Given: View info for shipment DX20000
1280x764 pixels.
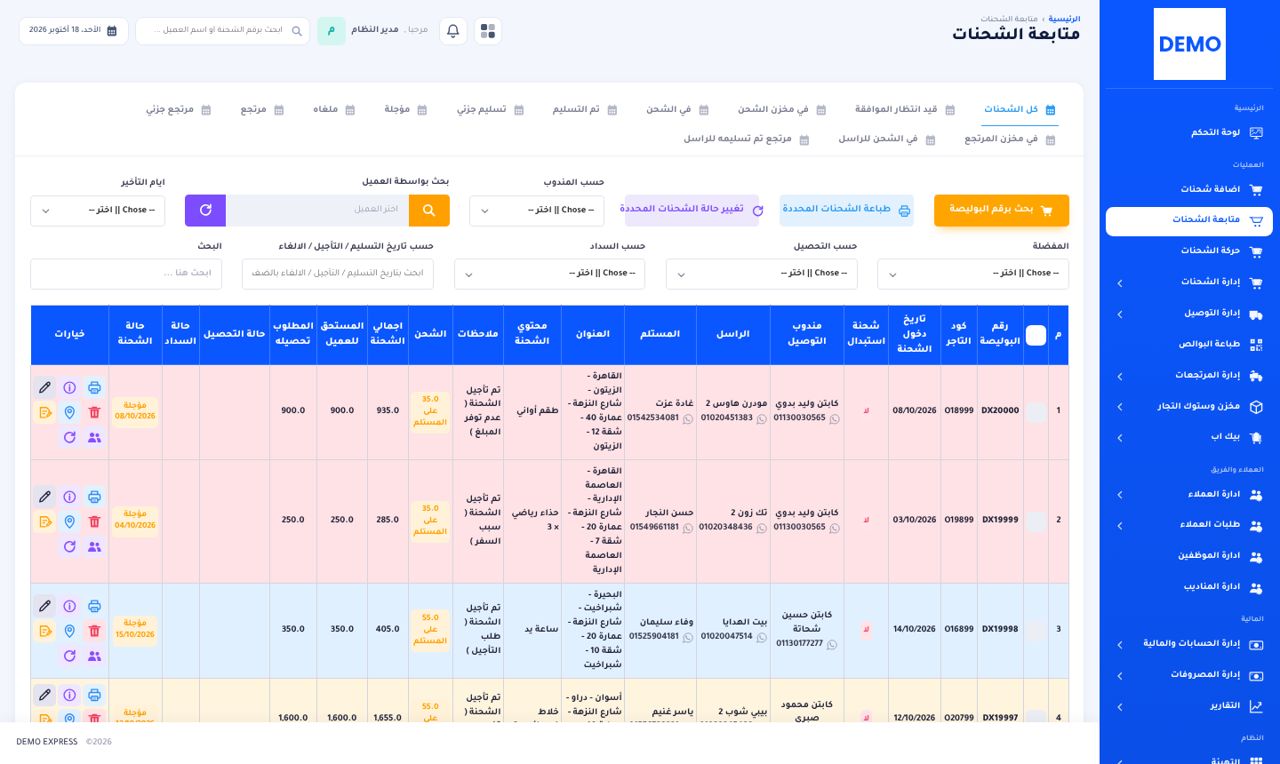Looking at the screenshot, I should click(69, 387).
